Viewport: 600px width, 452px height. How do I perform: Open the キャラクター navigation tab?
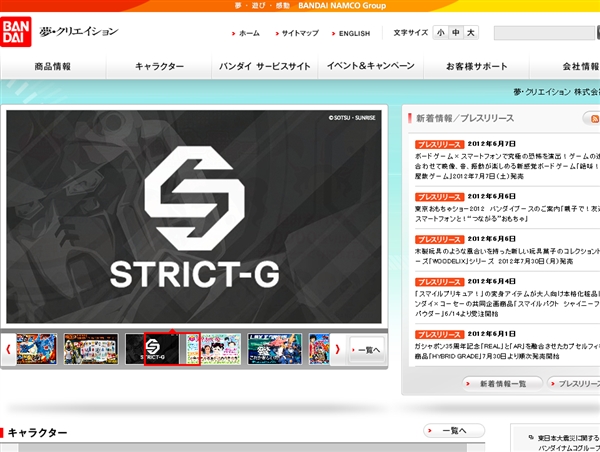(159, 66)
